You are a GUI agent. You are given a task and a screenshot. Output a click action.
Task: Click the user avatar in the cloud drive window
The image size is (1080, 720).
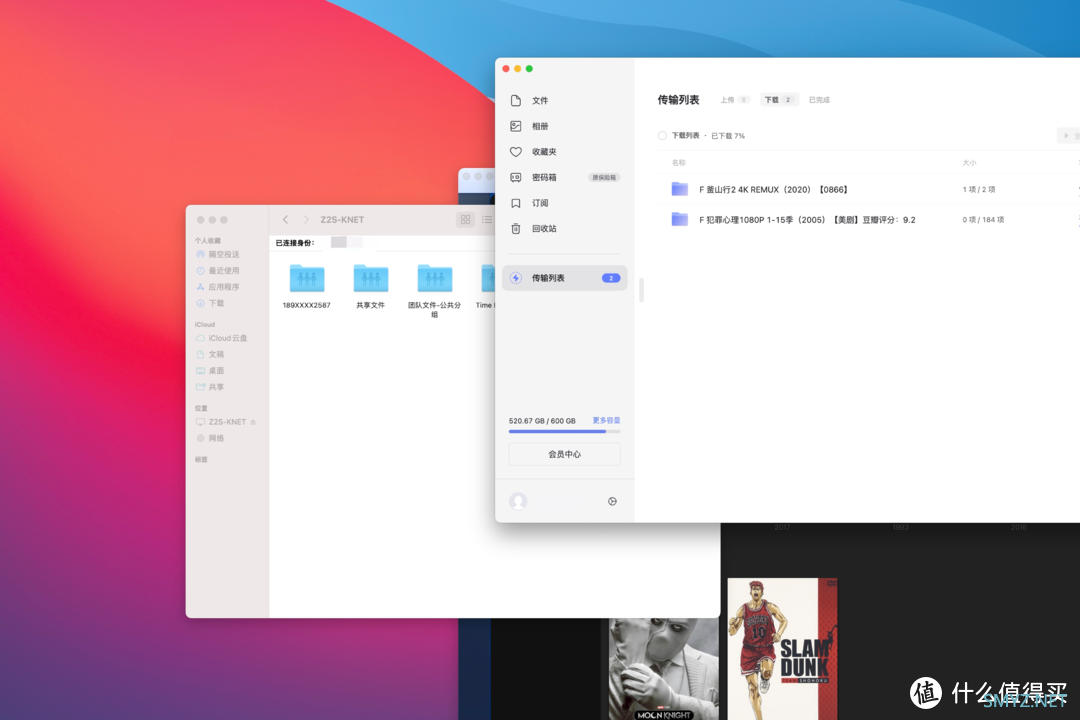point(518,501)
